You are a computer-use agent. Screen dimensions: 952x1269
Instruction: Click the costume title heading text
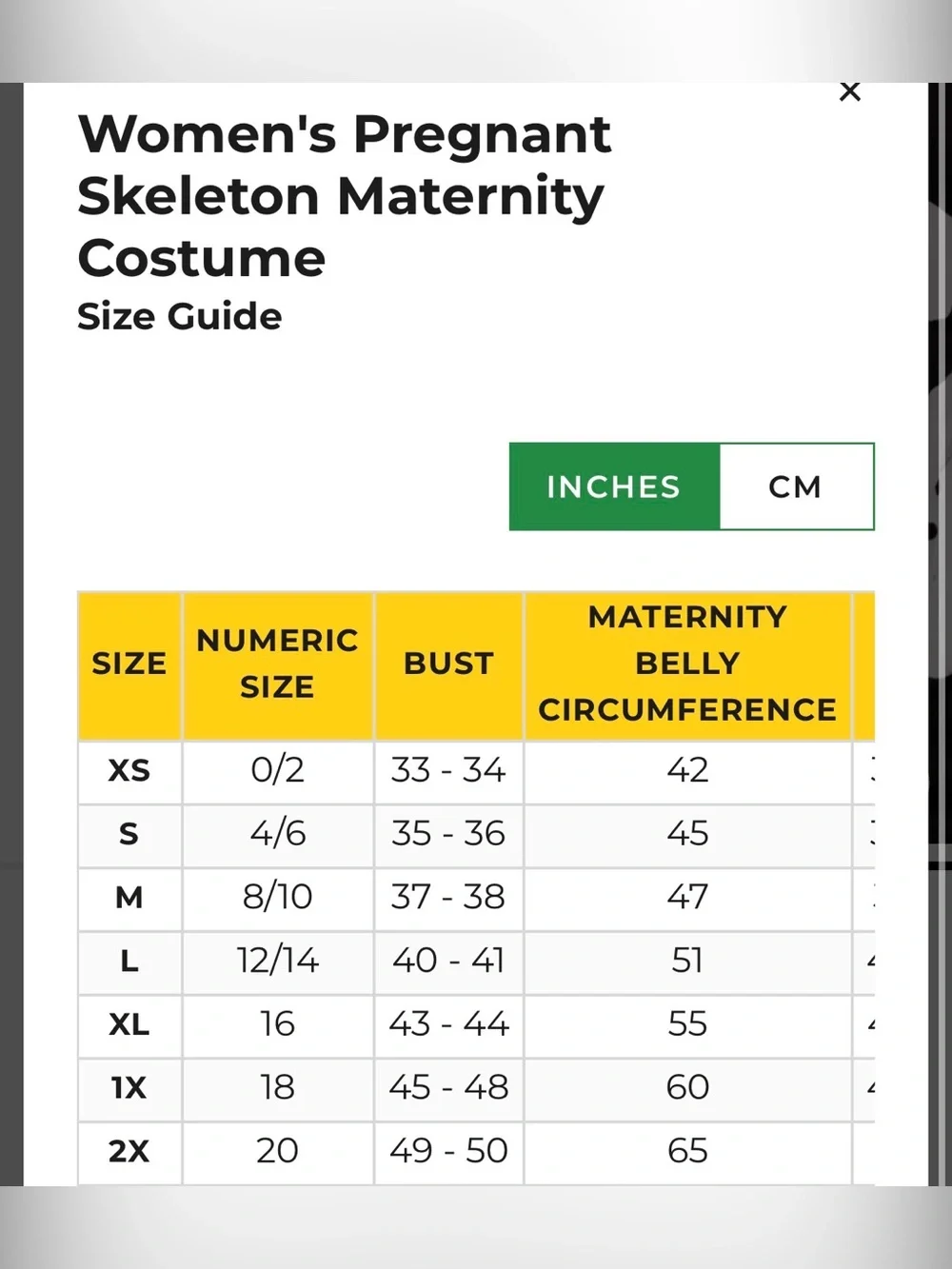344,196
